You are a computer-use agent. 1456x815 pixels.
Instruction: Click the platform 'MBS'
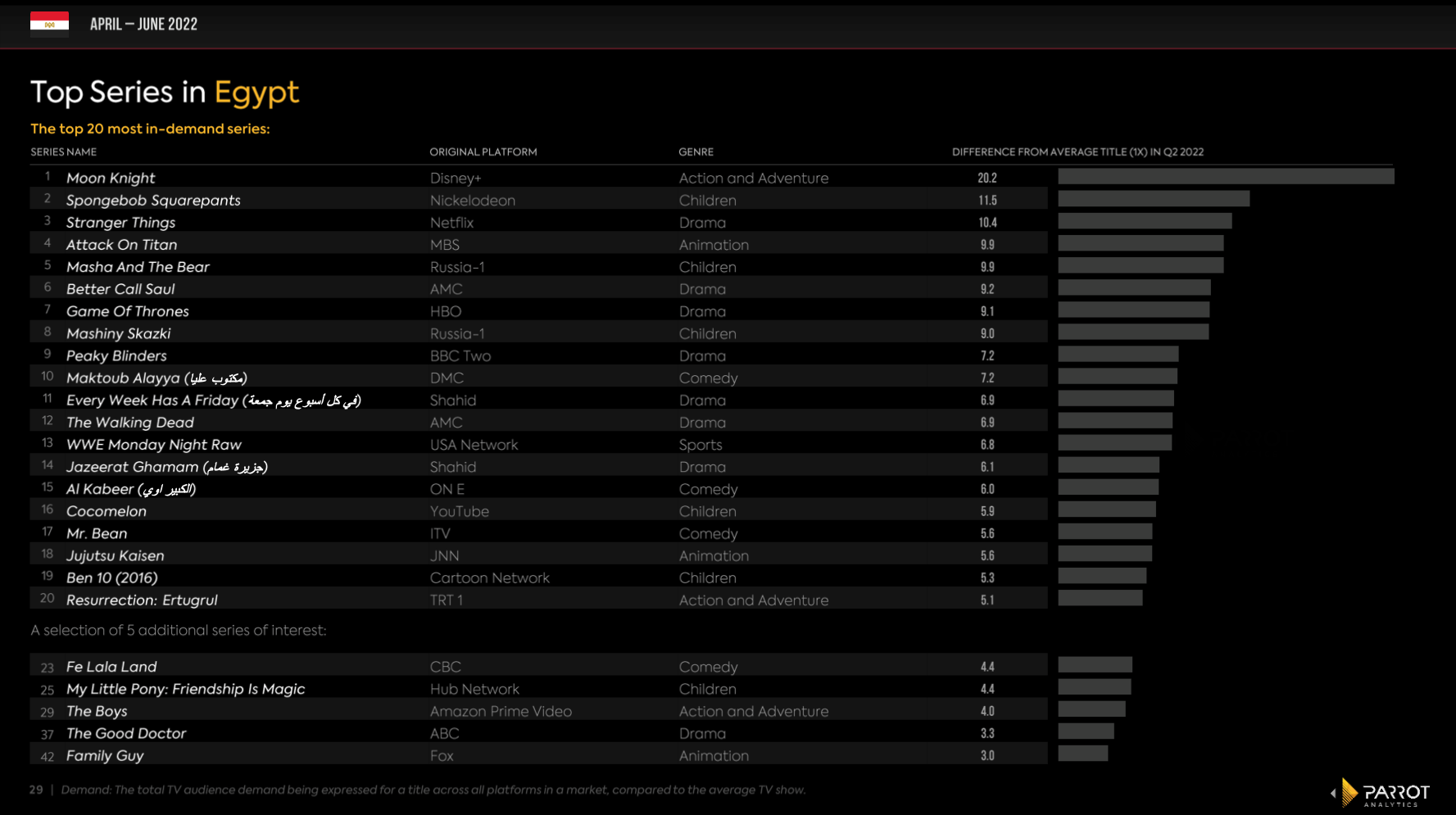445,244
